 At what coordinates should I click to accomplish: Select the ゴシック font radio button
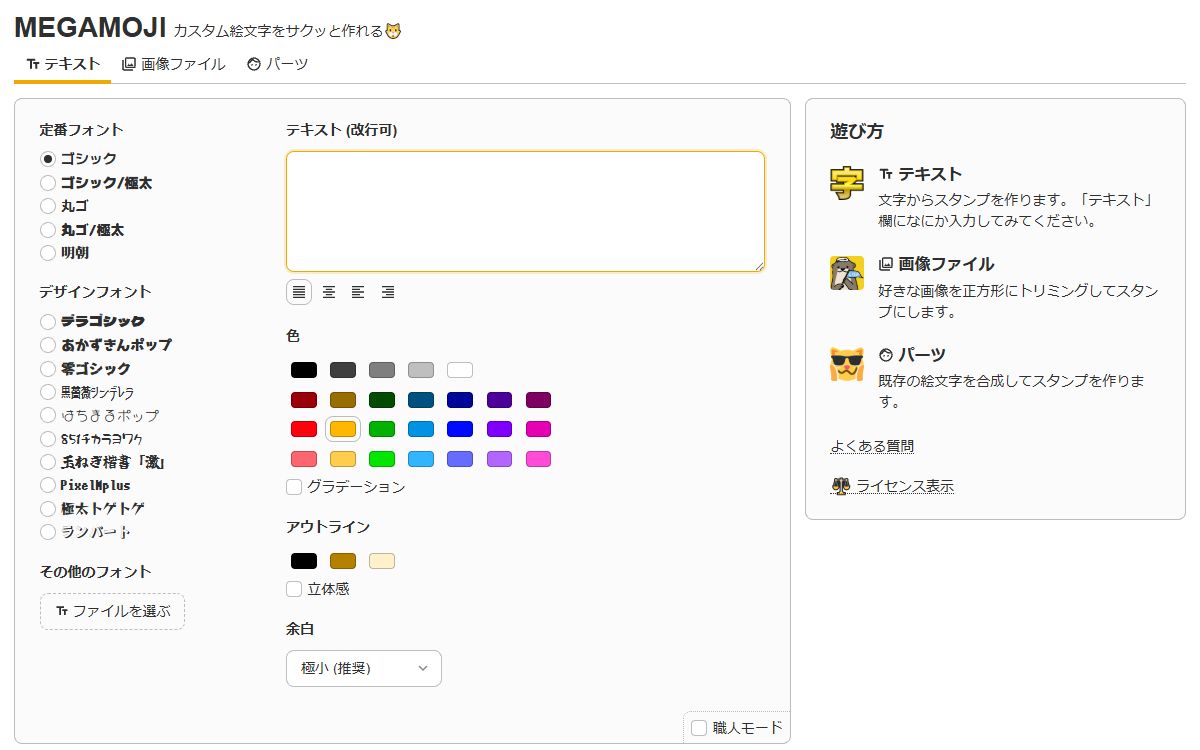[48, 159]
